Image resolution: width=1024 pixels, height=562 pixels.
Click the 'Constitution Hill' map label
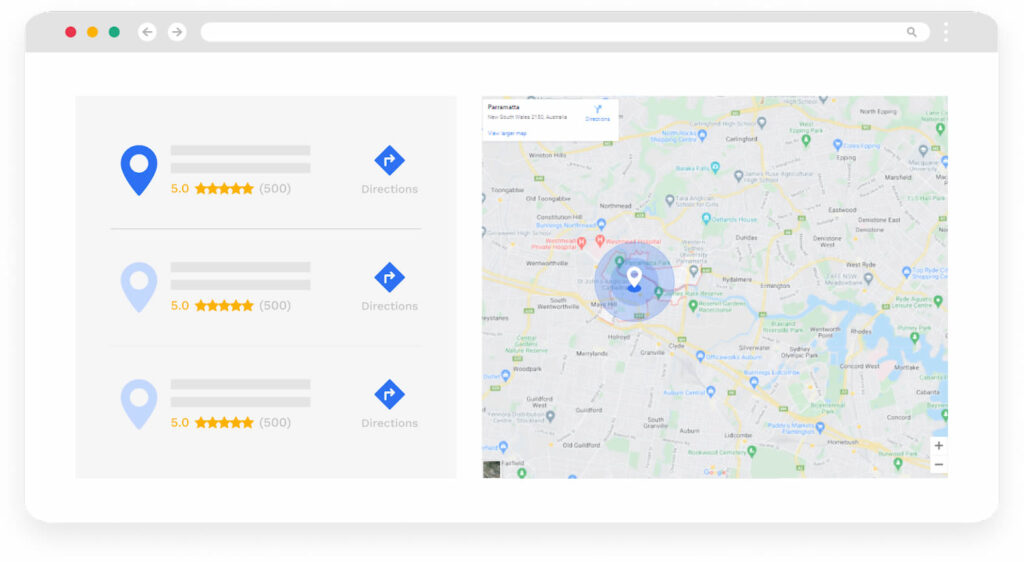click(559, 217)
